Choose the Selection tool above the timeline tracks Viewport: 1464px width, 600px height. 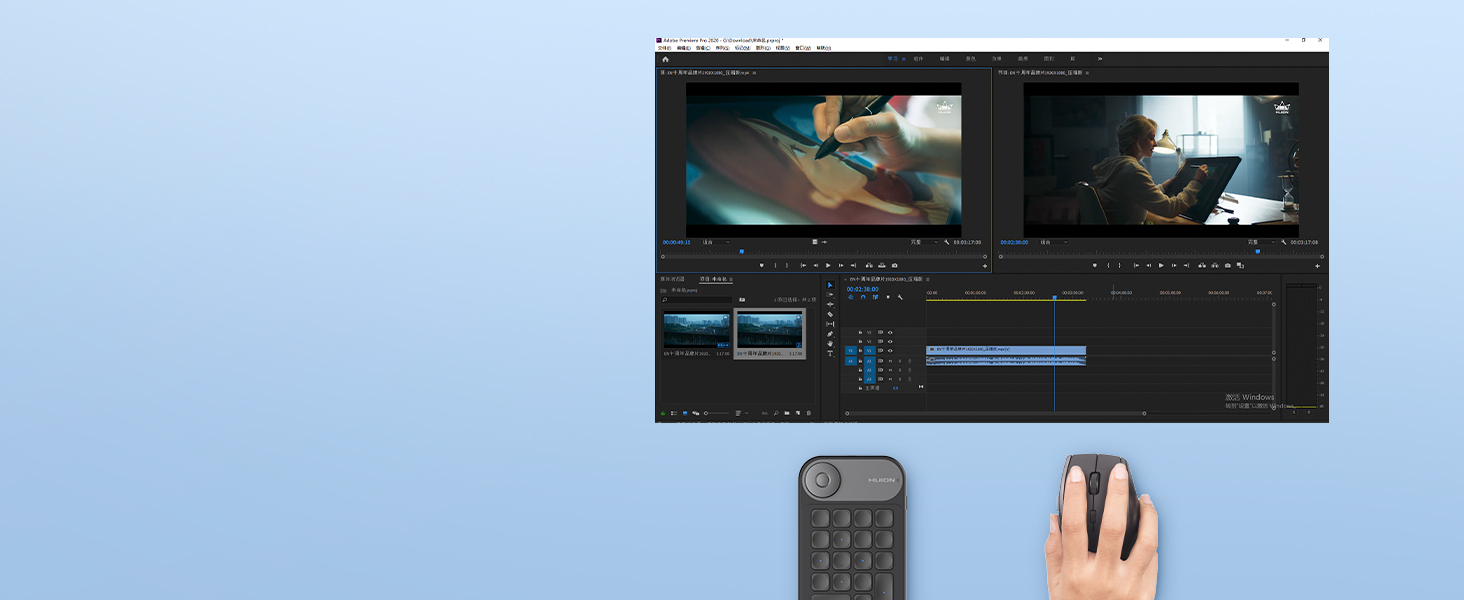click(x=830, y=286)
